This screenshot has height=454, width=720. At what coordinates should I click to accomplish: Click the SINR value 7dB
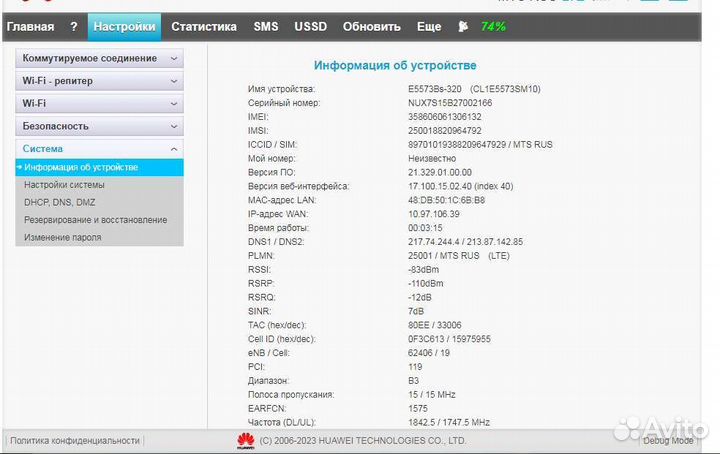[416, 311]
